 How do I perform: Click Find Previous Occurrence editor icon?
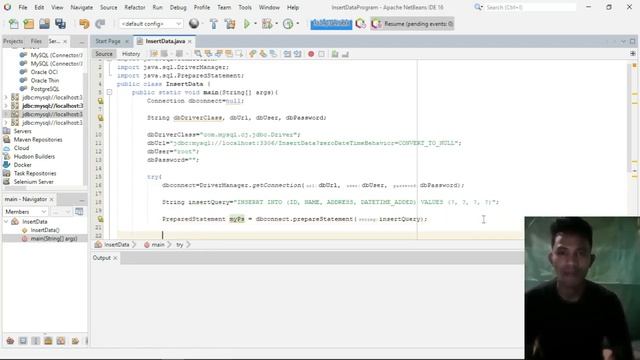(209, 54)
